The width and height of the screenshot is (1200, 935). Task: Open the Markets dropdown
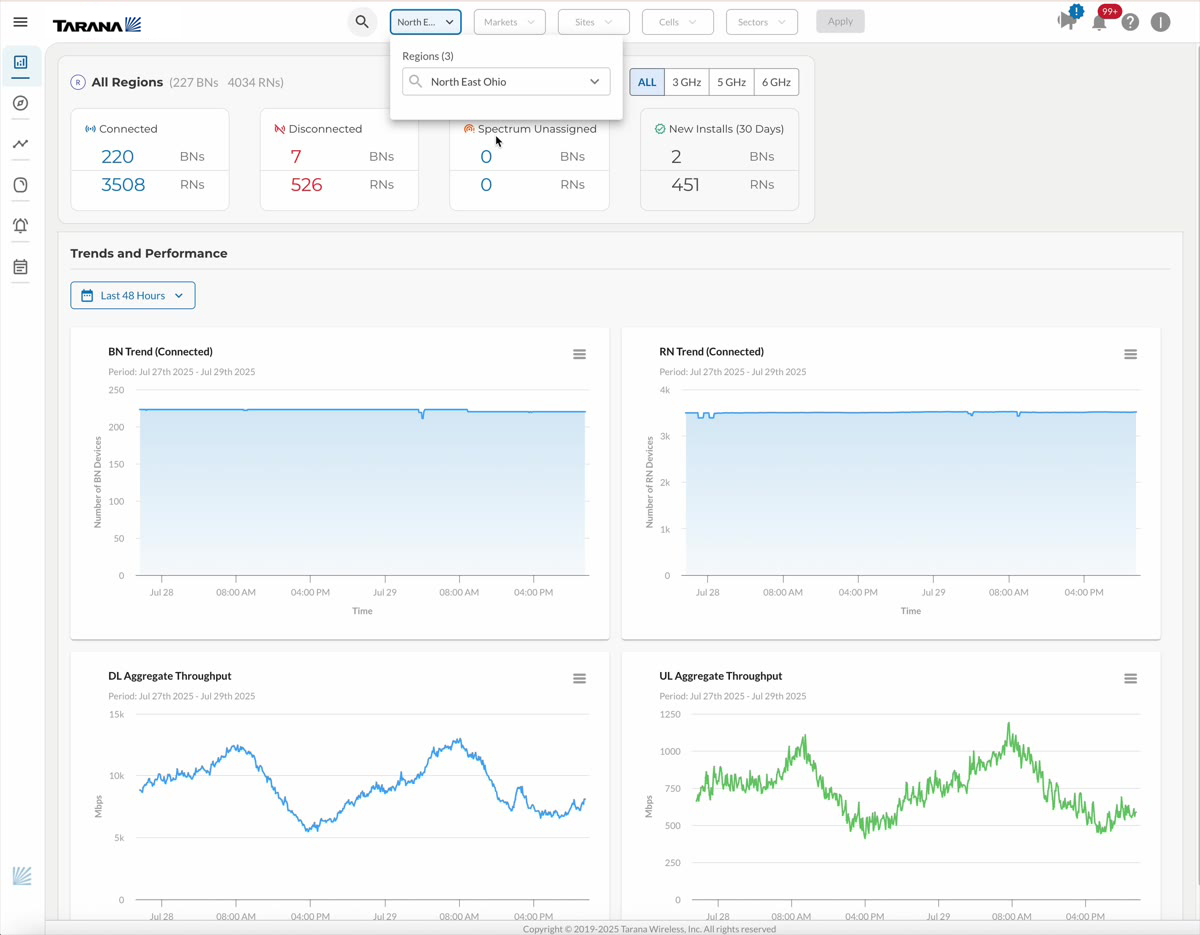(509, 21)
